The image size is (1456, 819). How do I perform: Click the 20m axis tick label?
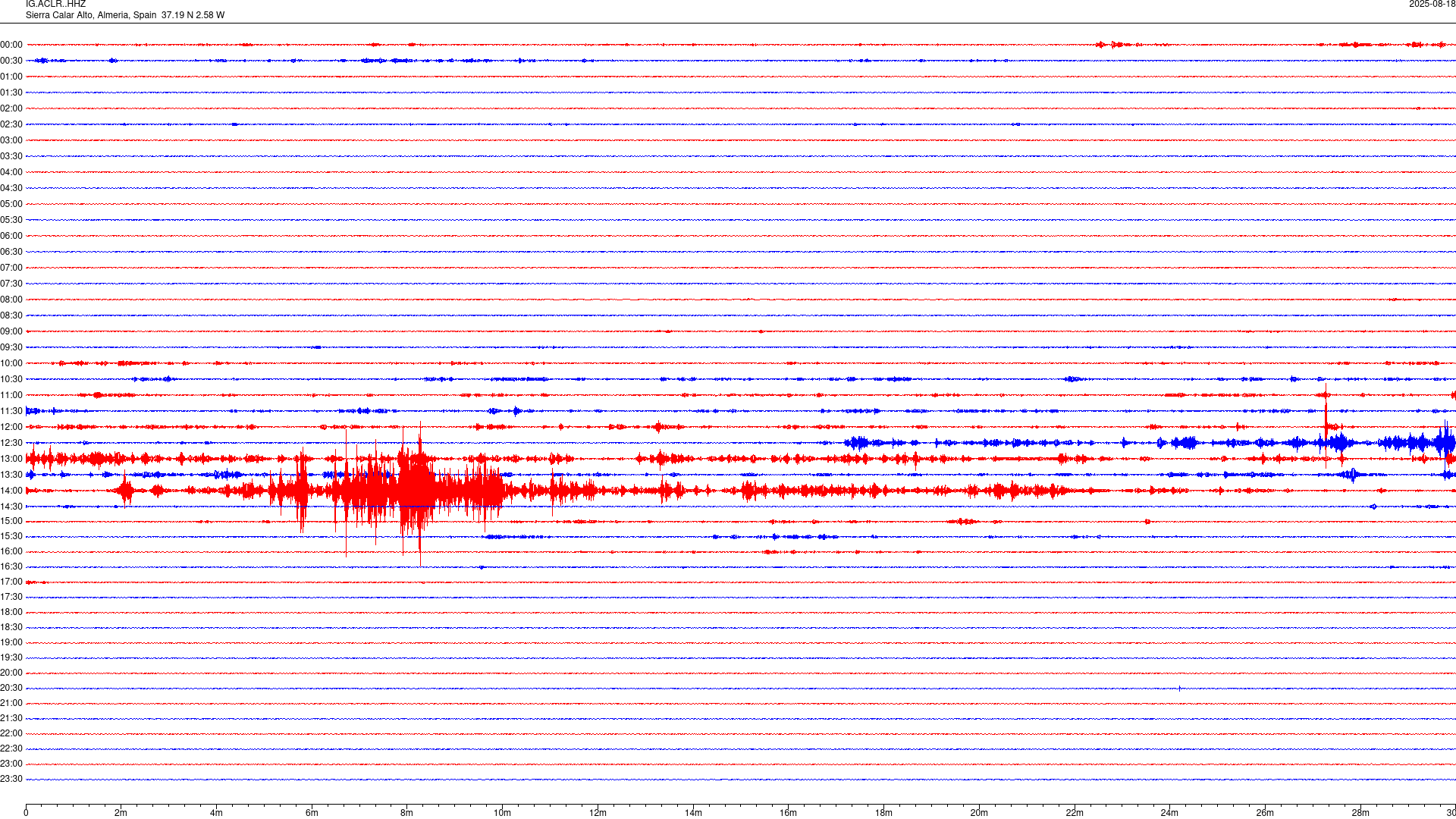pos(979,813)
